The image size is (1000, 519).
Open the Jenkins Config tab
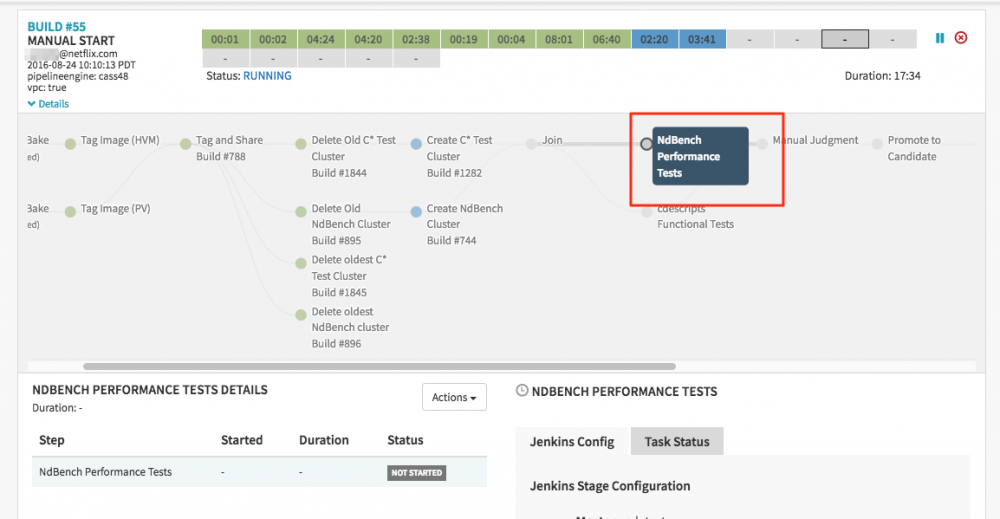(573, 441)
